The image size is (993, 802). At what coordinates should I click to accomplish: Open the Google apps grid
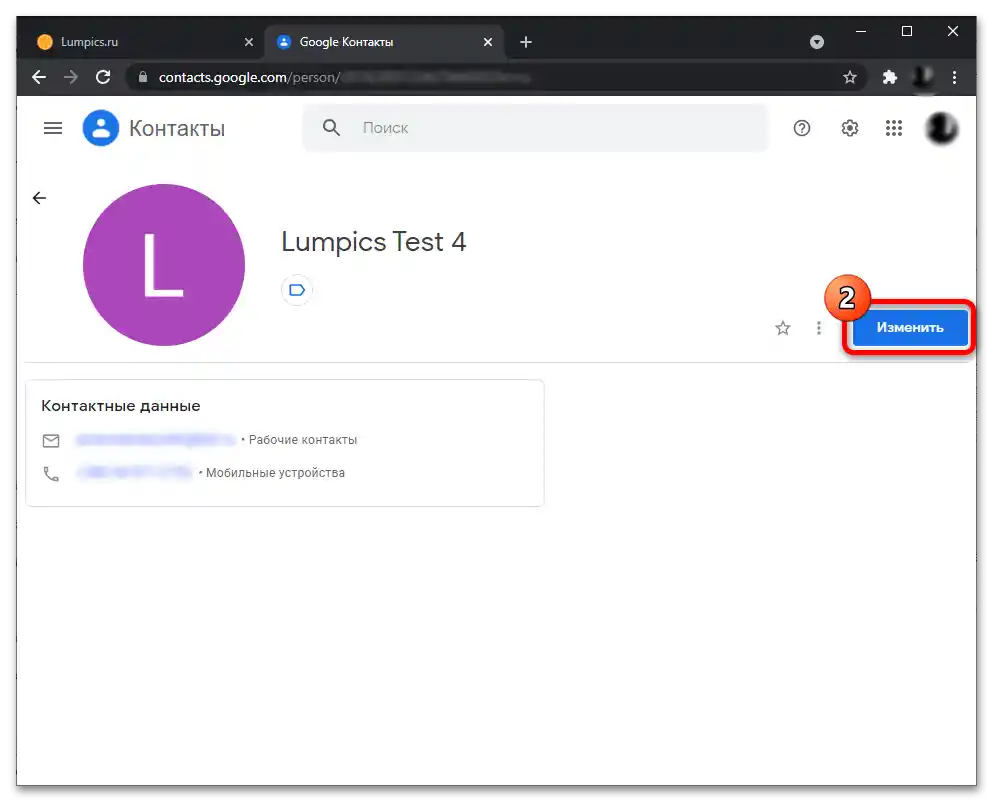894,129
